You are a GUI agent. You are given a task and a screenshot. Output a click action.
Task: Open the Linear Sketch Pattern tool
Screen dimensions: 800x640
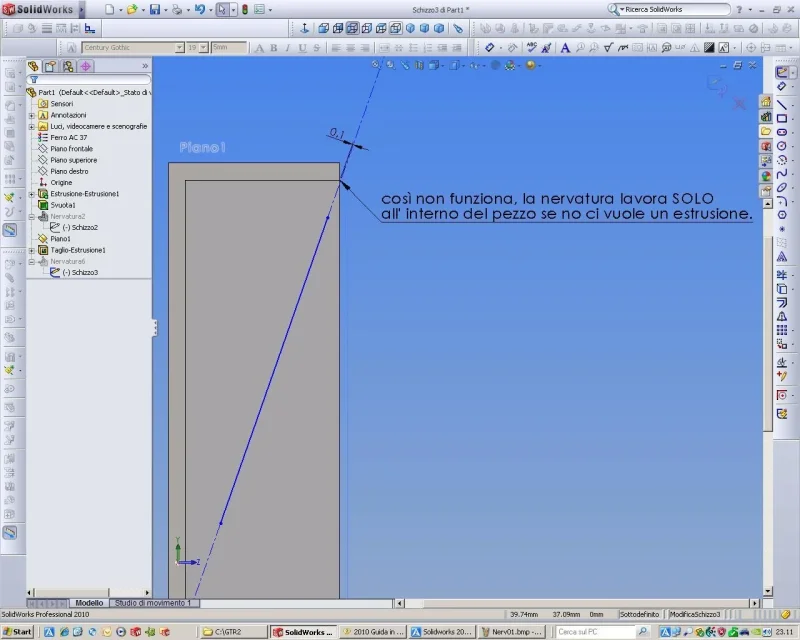[x=782, y=330]
